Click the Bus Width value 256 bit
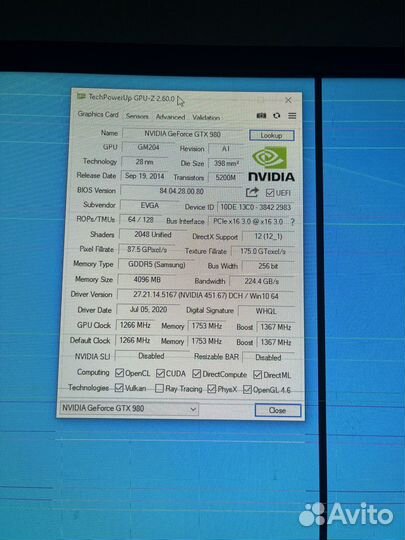 (x=268, y=266)
